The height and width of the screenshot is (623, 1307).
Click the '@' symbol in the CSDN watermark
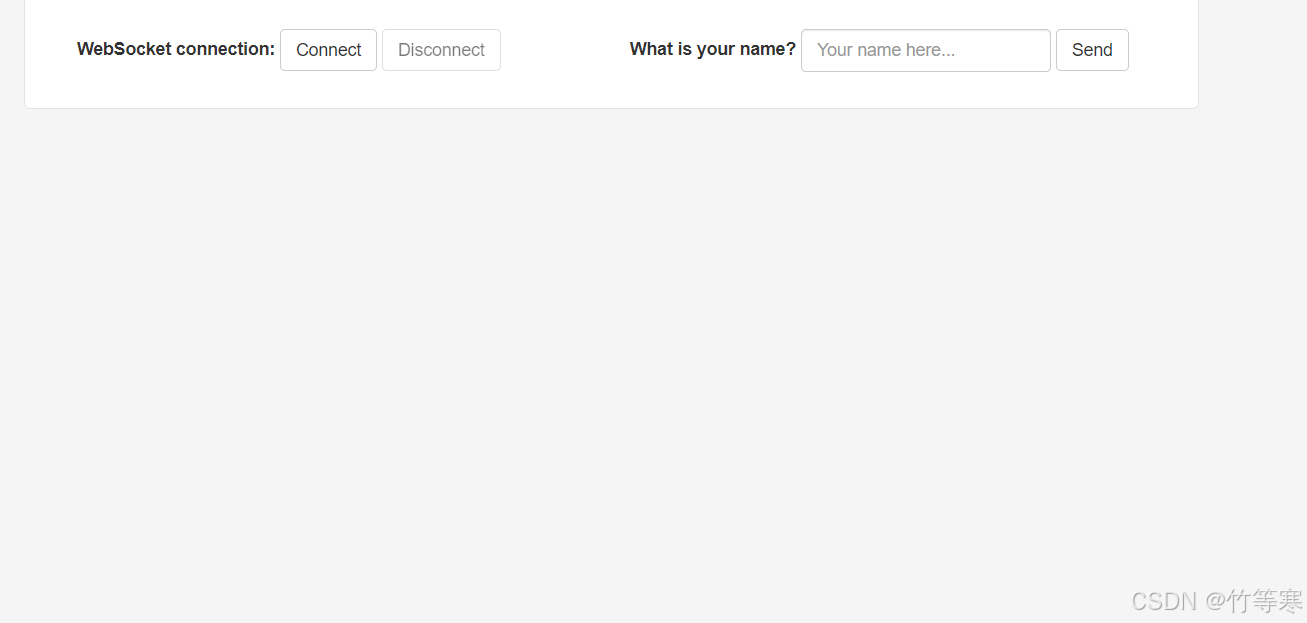(1215, 601)
